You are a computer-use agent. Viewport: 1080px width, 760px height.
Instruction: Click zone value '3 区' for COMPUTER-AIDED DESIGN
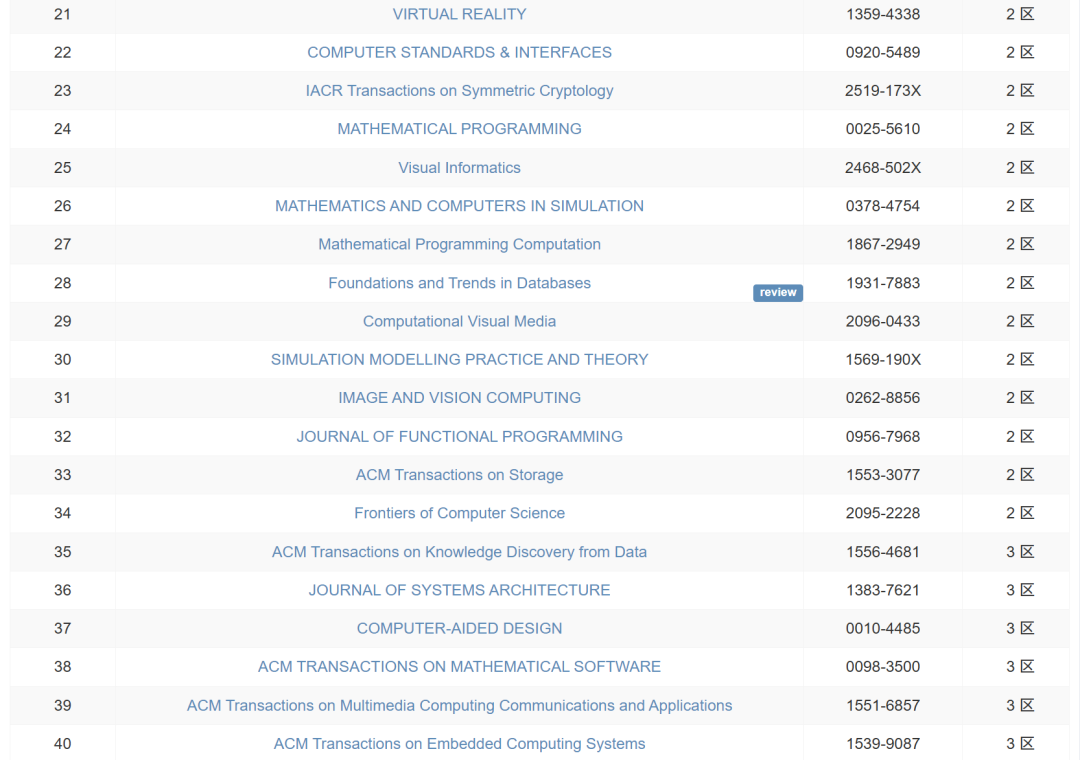[1020, 628]
